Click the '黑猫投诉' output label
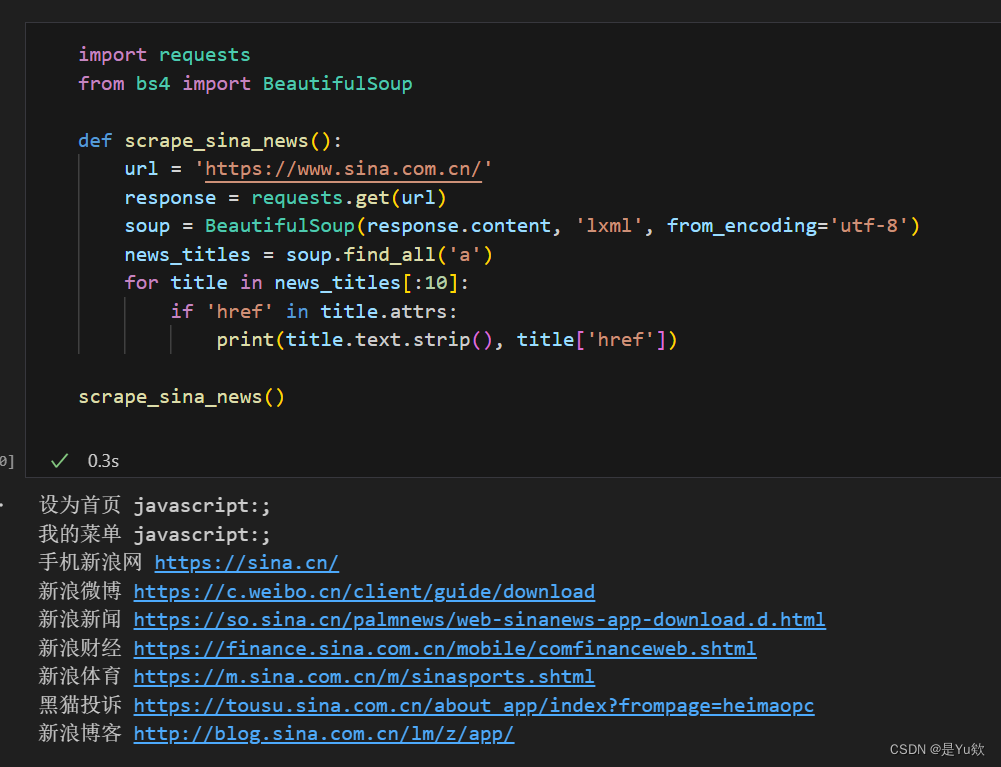 pyautogui.click(x=80, y=705)
